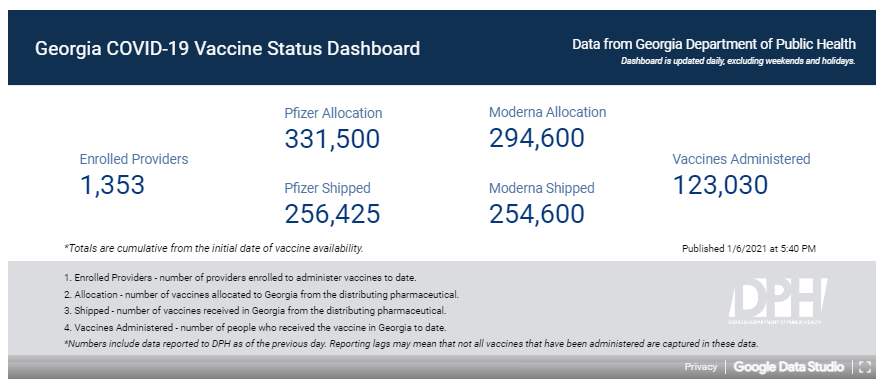Click the Moderna Shipped value 254,600

click(537, 213)
